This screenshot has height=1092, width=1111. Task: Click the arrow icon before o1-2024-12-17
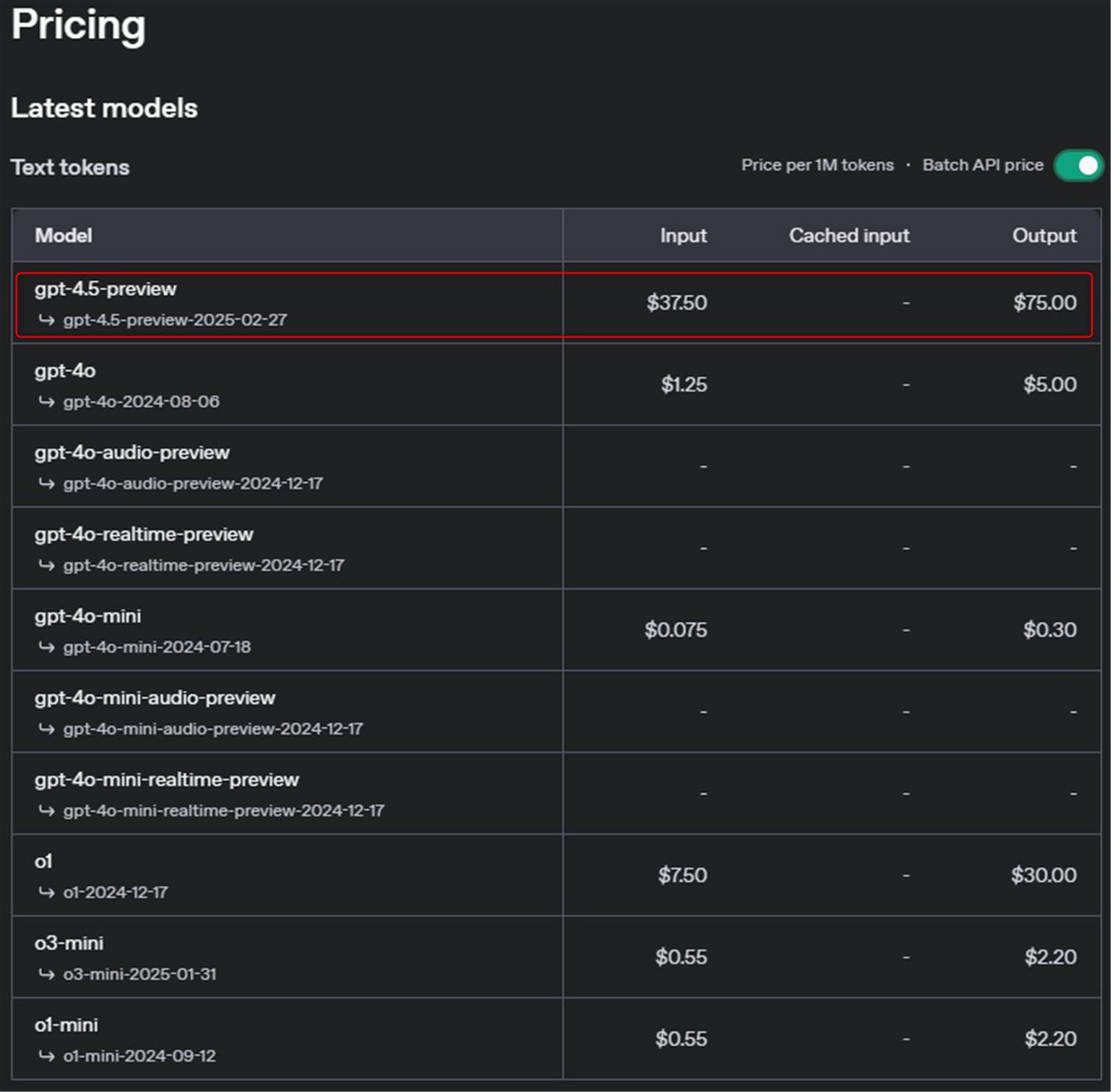tap(46, 892)
